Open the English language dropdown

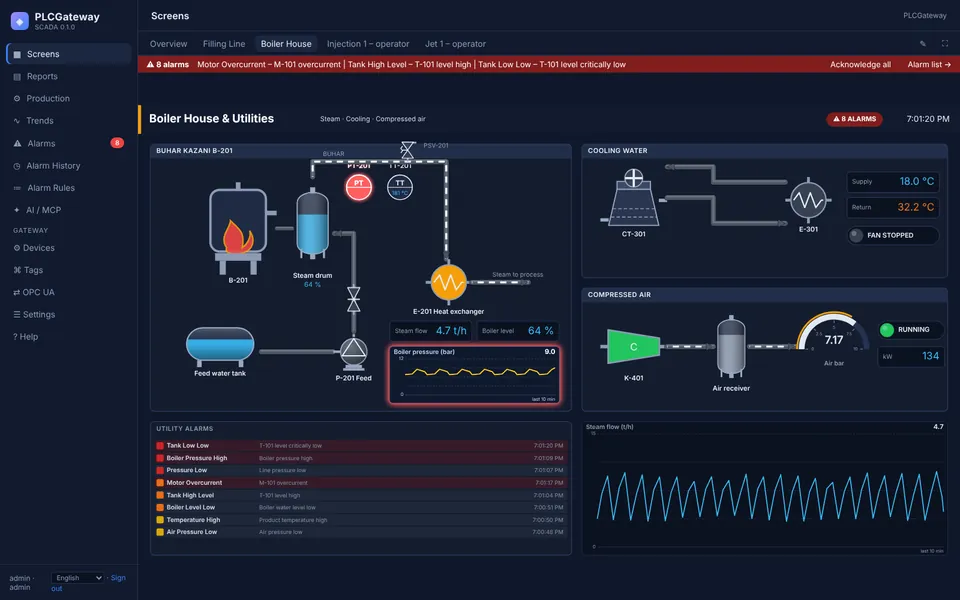pos(78,578)
